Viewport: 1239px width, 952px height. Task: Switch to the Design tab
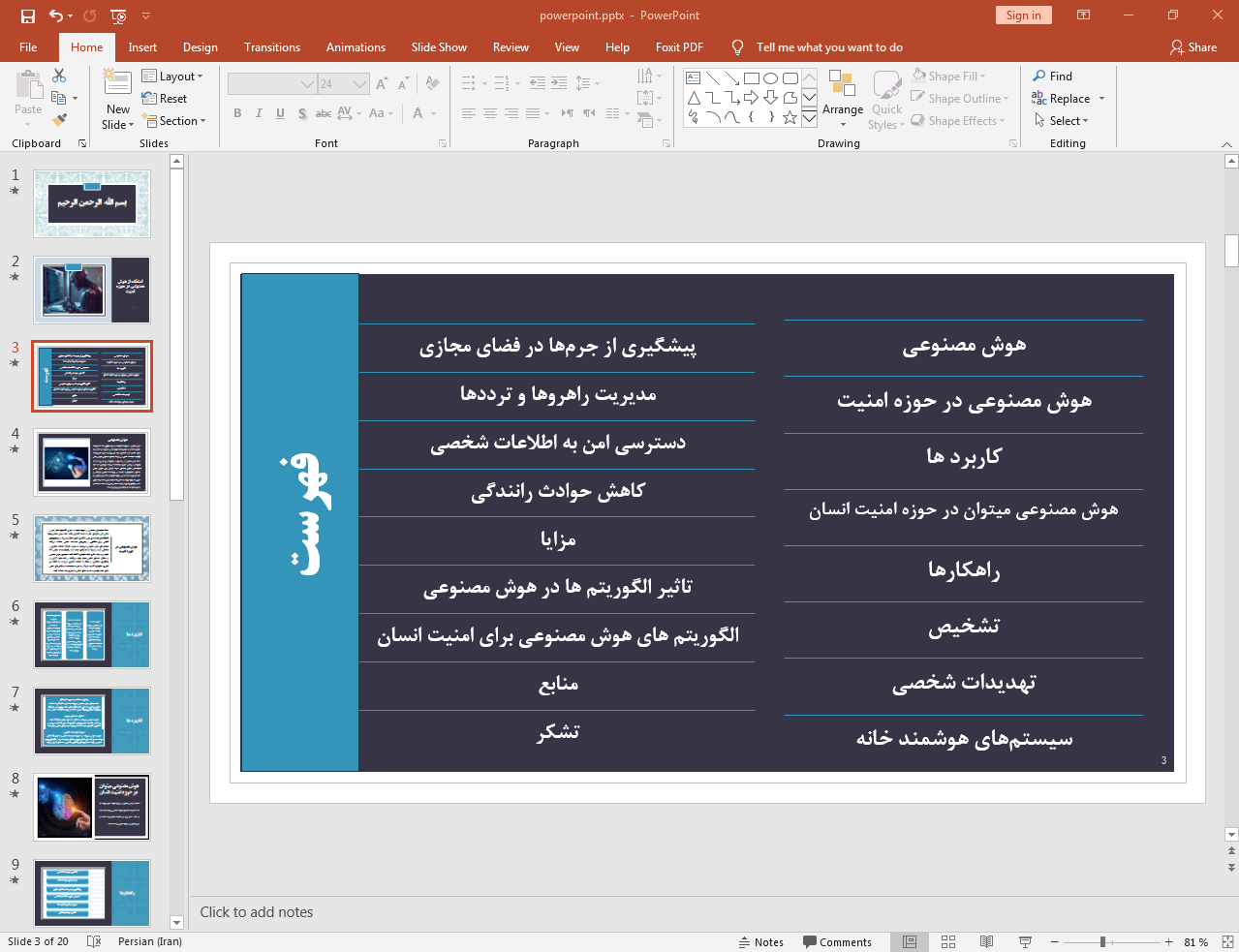[x=201, y=47]
